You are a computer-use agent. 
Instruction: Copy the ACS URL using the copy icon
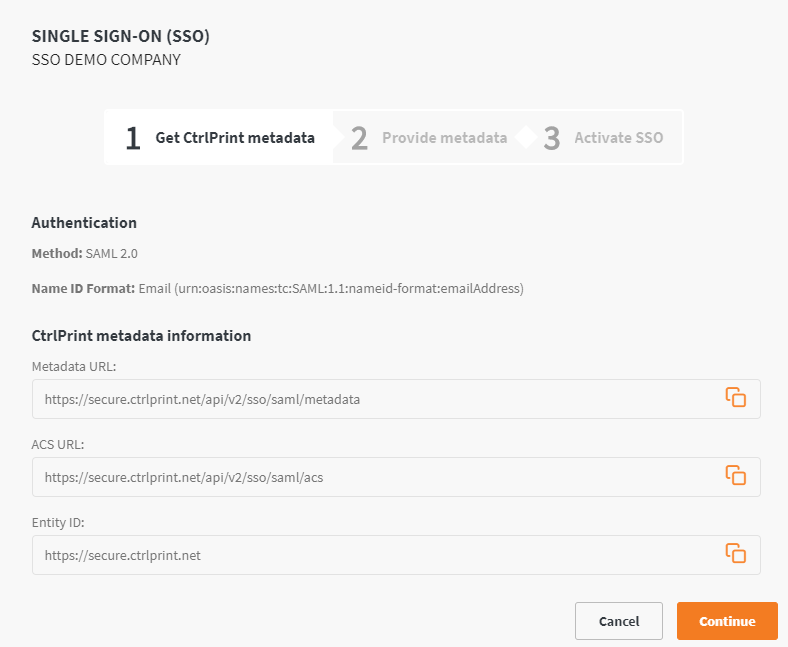pos(735,475)
